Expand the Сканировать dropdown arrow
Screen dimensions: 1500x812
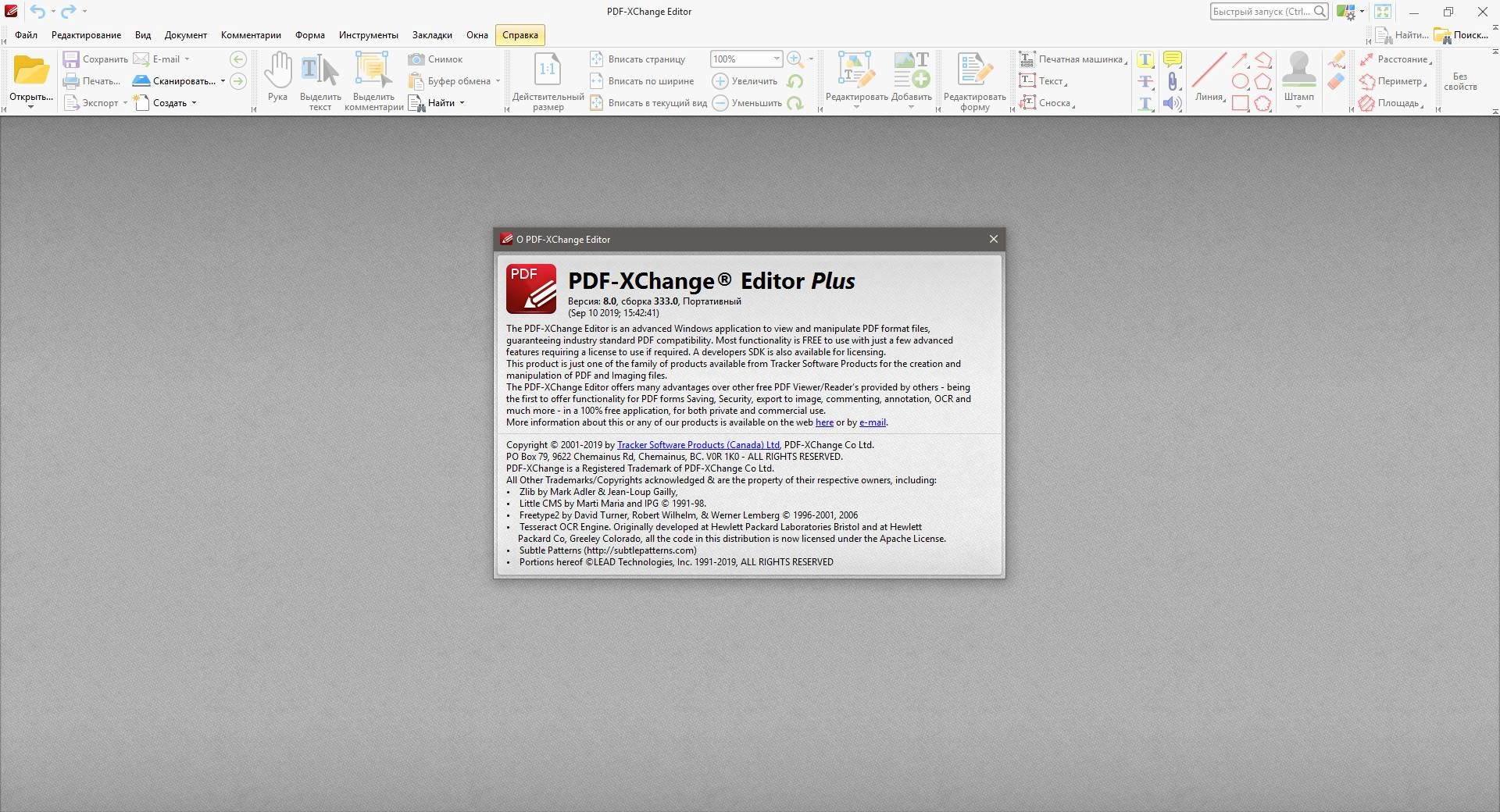pyautogui.click(x=223, y=81)
